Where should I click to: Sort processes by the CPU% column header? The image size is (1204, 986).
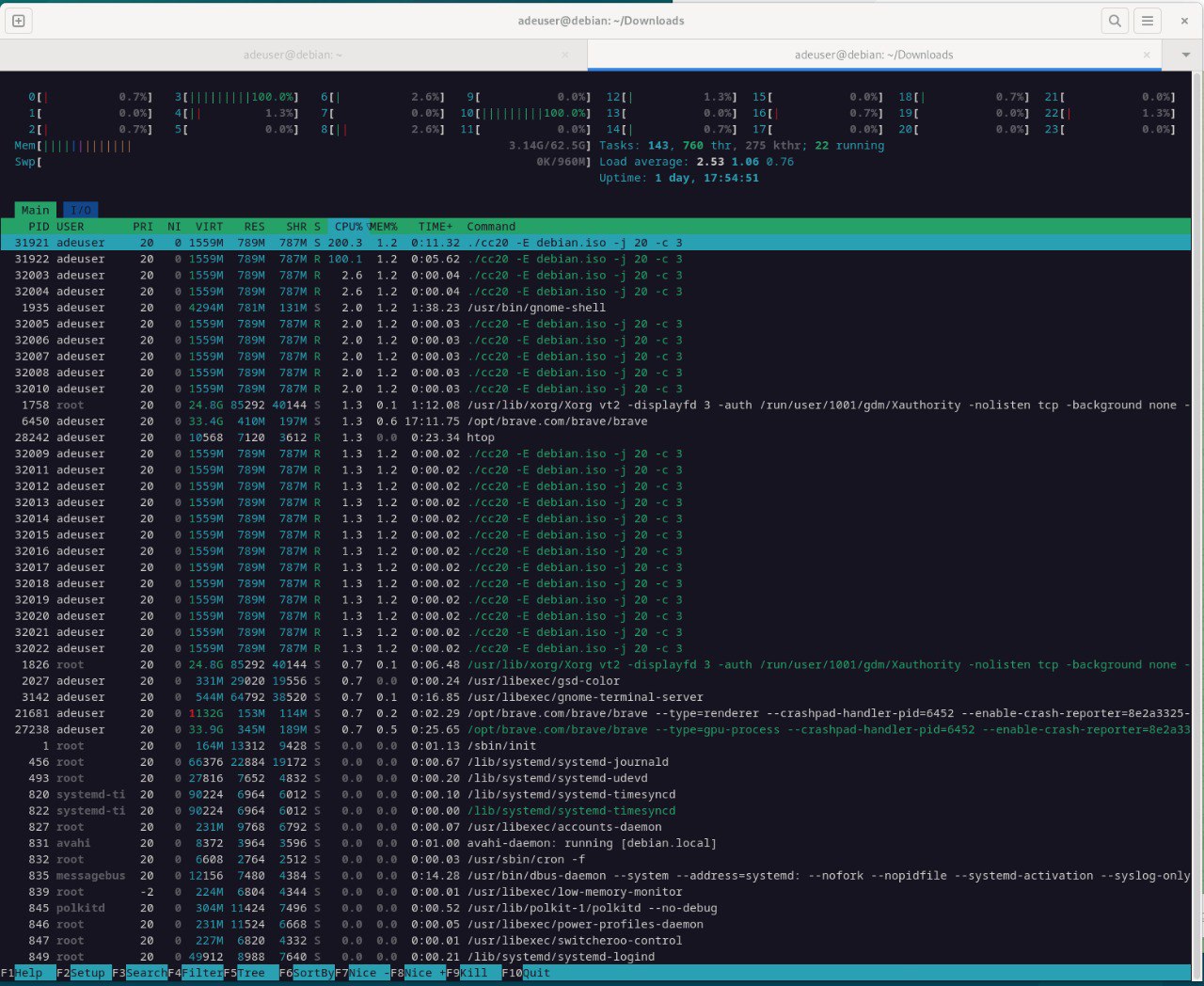pos(349,226)
